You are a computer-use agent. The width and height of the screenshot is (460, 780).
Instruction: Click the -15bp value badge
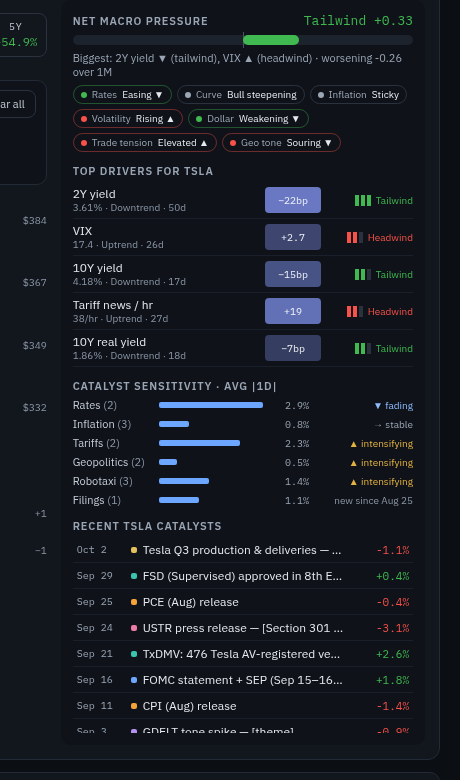pos(293,274)
